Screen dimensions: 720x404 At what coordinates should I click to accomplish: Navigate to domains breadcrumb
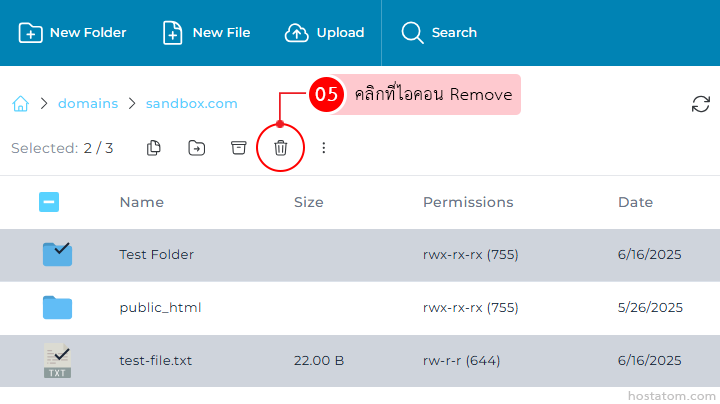pos(88,103)
